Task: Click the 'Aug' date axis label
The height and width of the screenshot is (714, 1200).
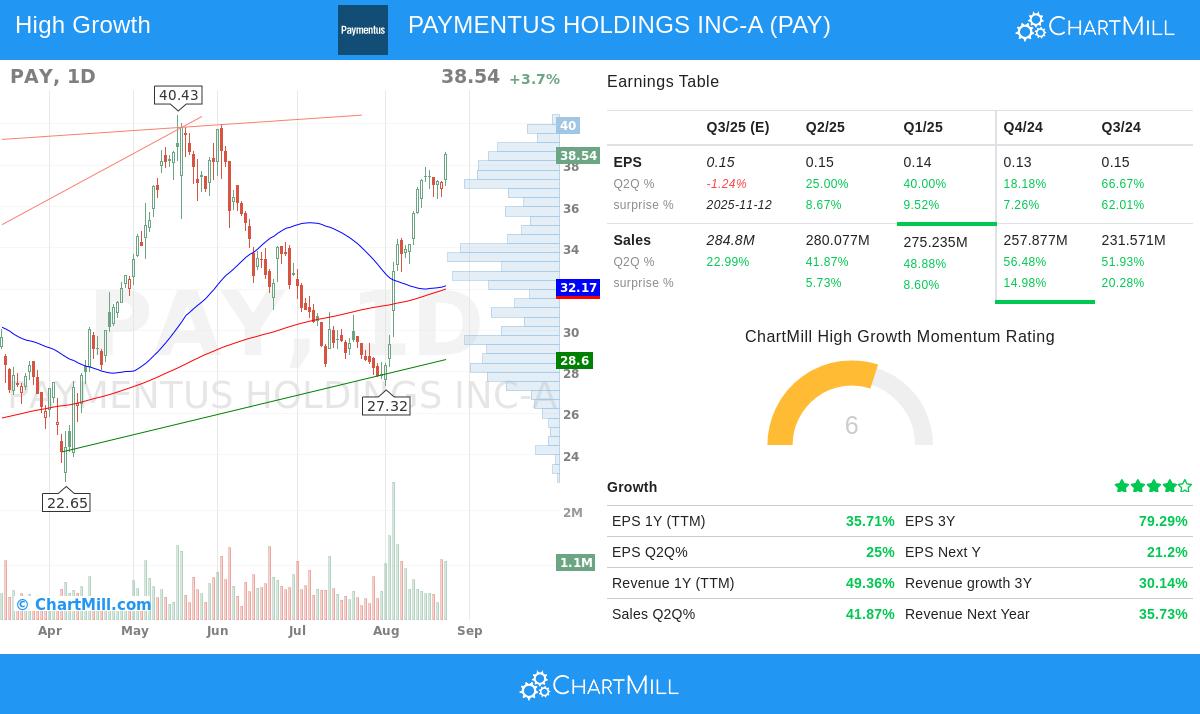Action: 386,631
